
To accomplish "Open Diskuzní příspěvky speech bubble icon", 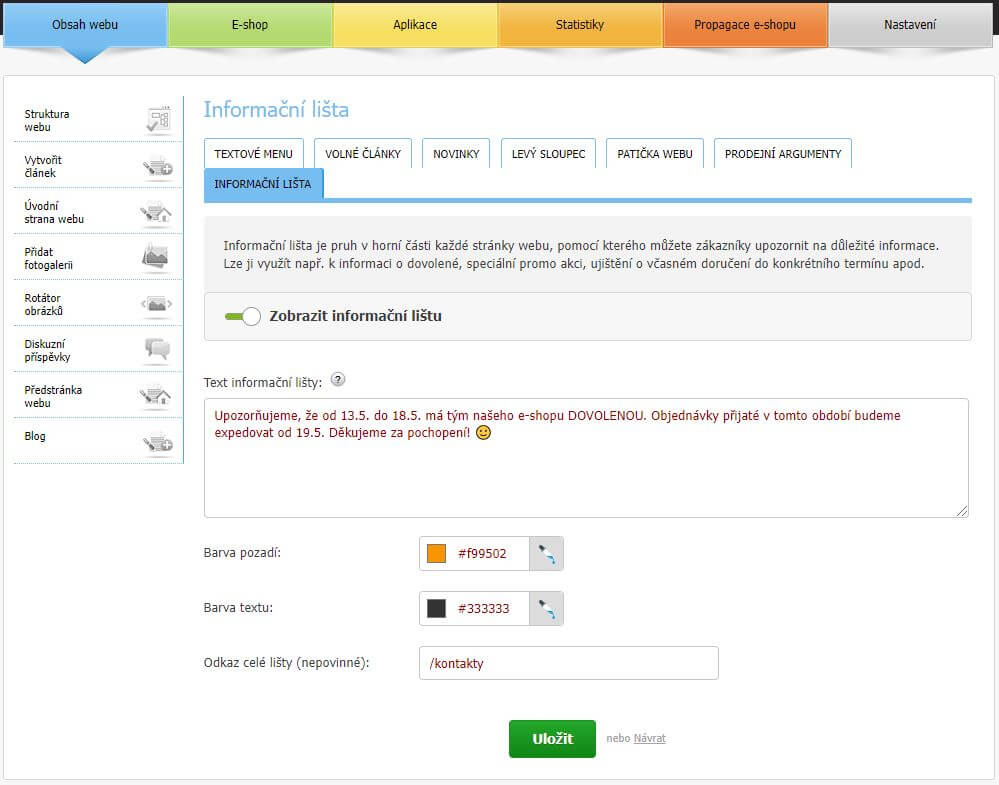I will [157, 349].
